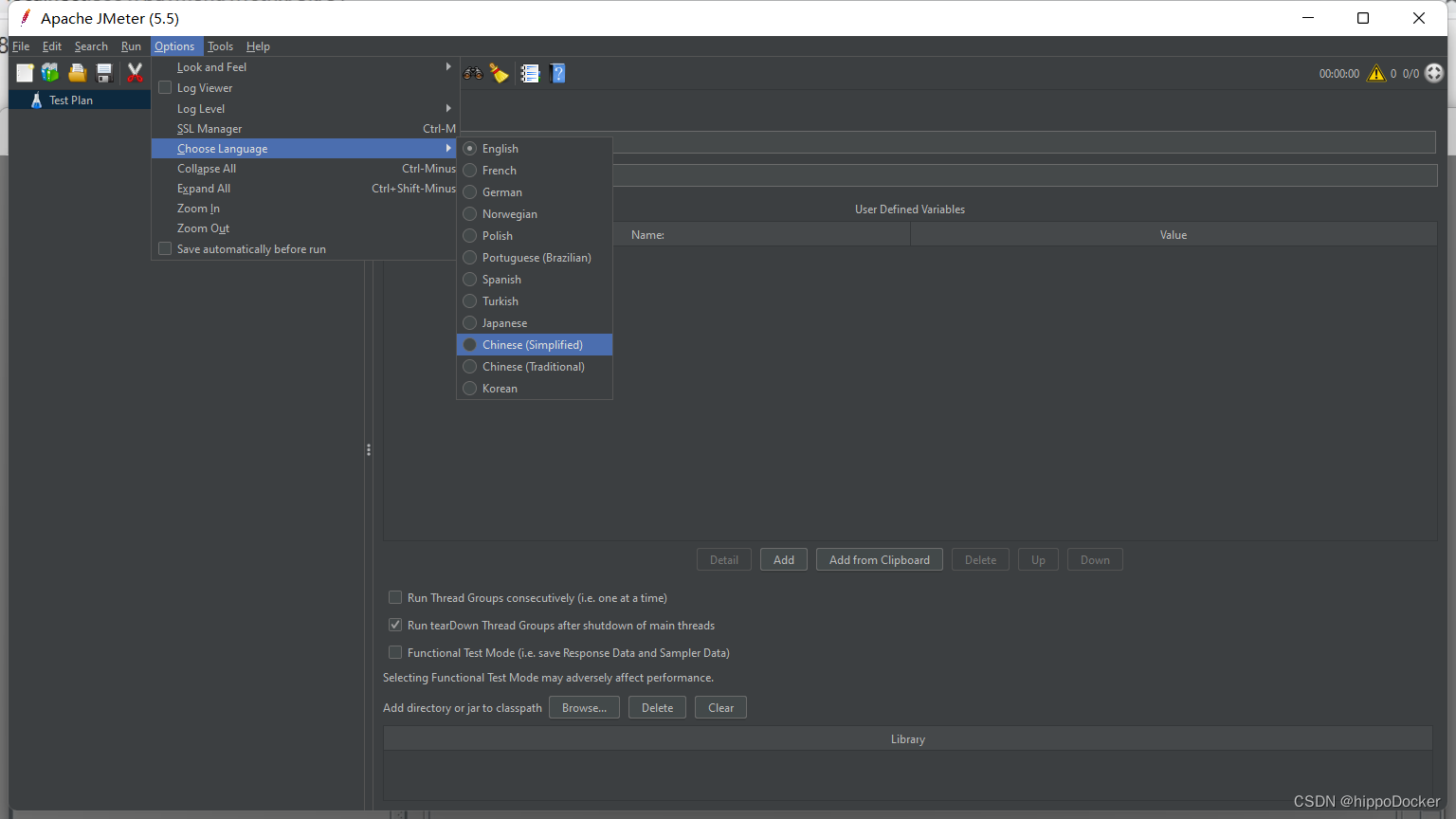
Task: Choose Norwegian language option
Action: [535, 214]
